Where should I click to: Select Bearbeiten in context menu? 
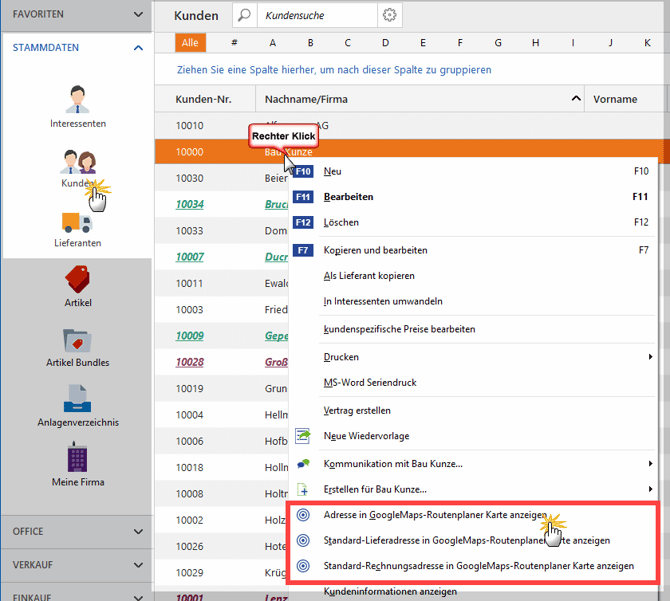349,197
